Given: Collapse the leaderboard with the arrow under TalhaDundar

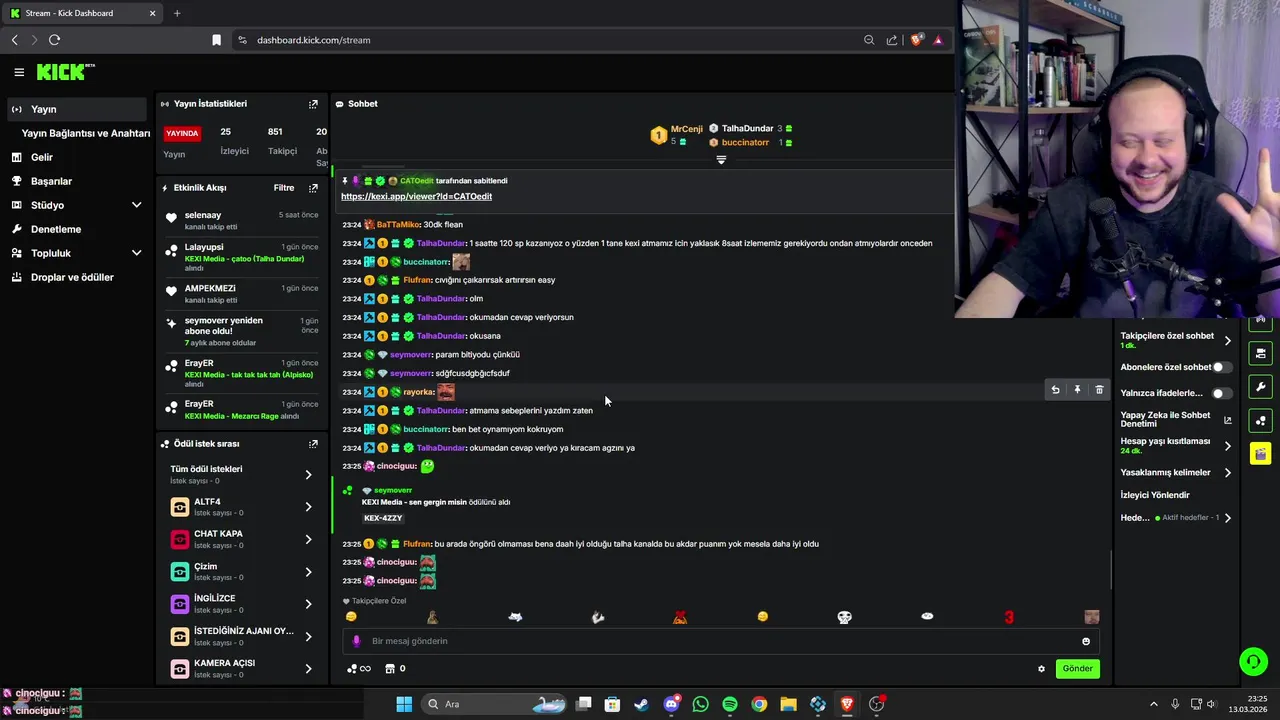Looking at the screenshot, I should [721, 160].
